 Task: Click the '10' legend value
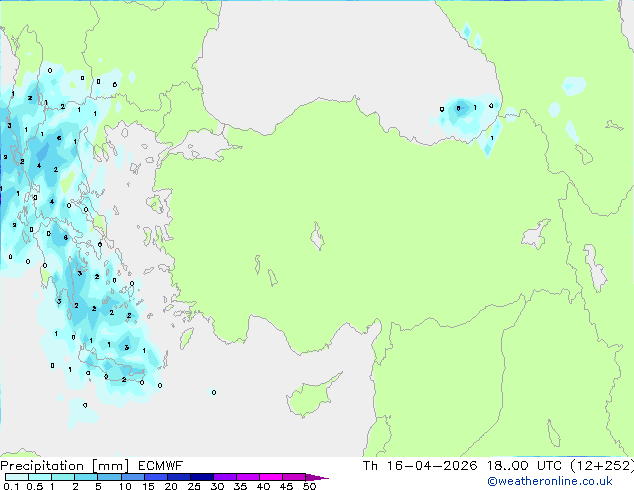[x=125, y=486]
